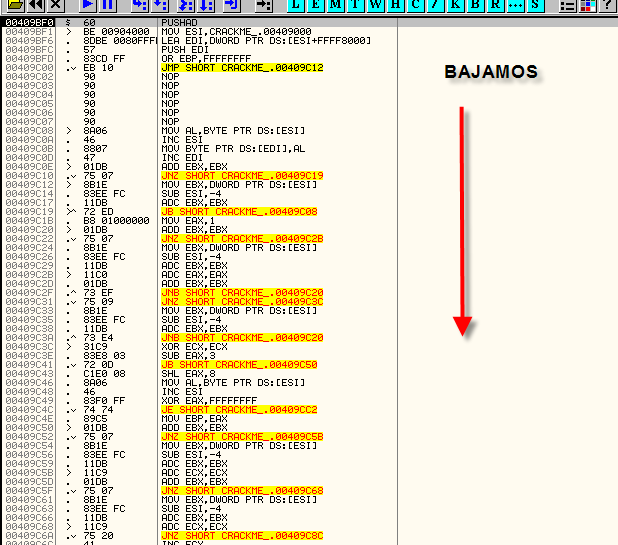Screen dimensions: 618x545
Task: Pause the debugged program
Action: coord(107,6)
